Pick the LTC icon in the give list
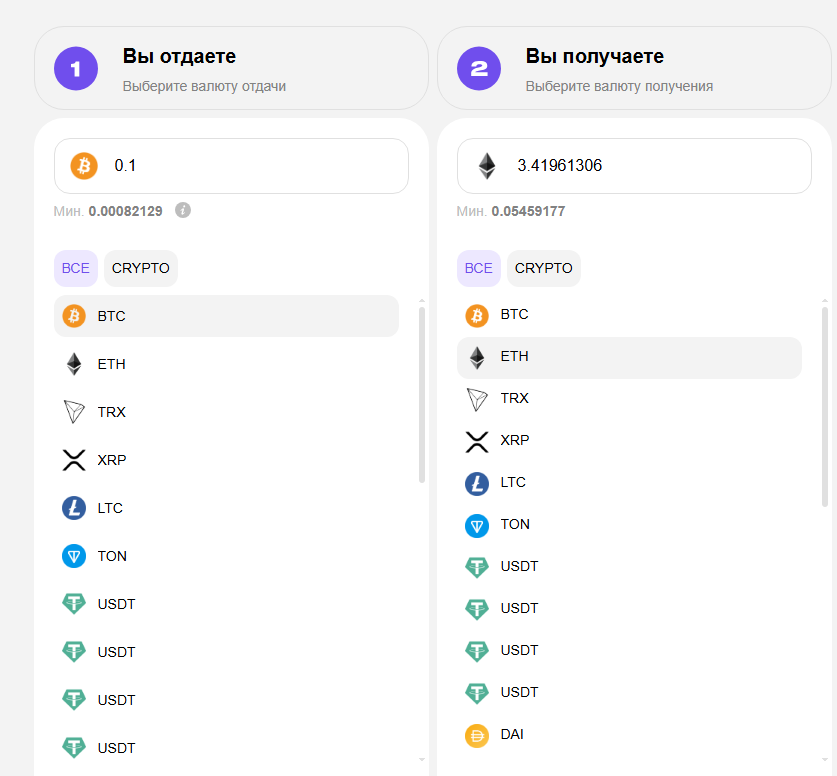 click(x=74, y=508)
